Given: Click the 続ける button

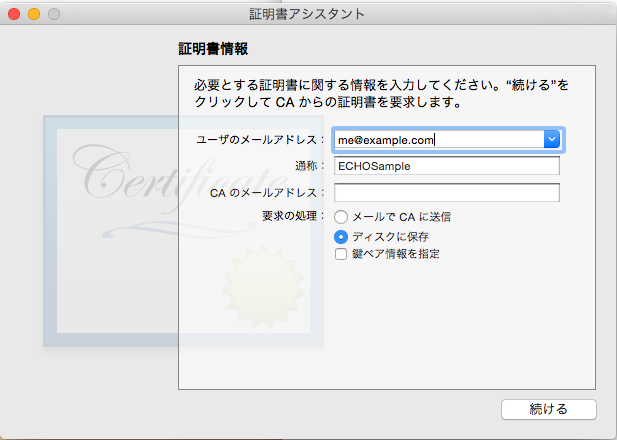Looking at the screenshot, I should click(x=549, y=409).
